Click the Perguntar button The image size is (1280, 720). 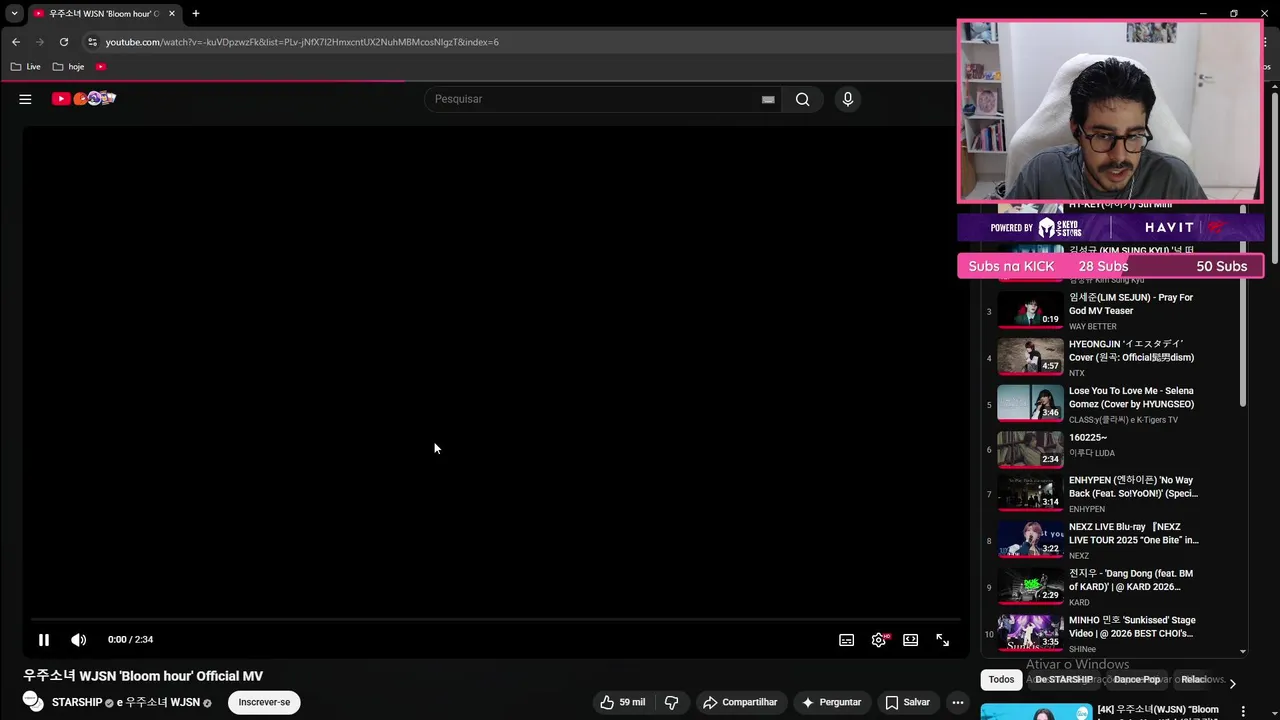[831, 702]
